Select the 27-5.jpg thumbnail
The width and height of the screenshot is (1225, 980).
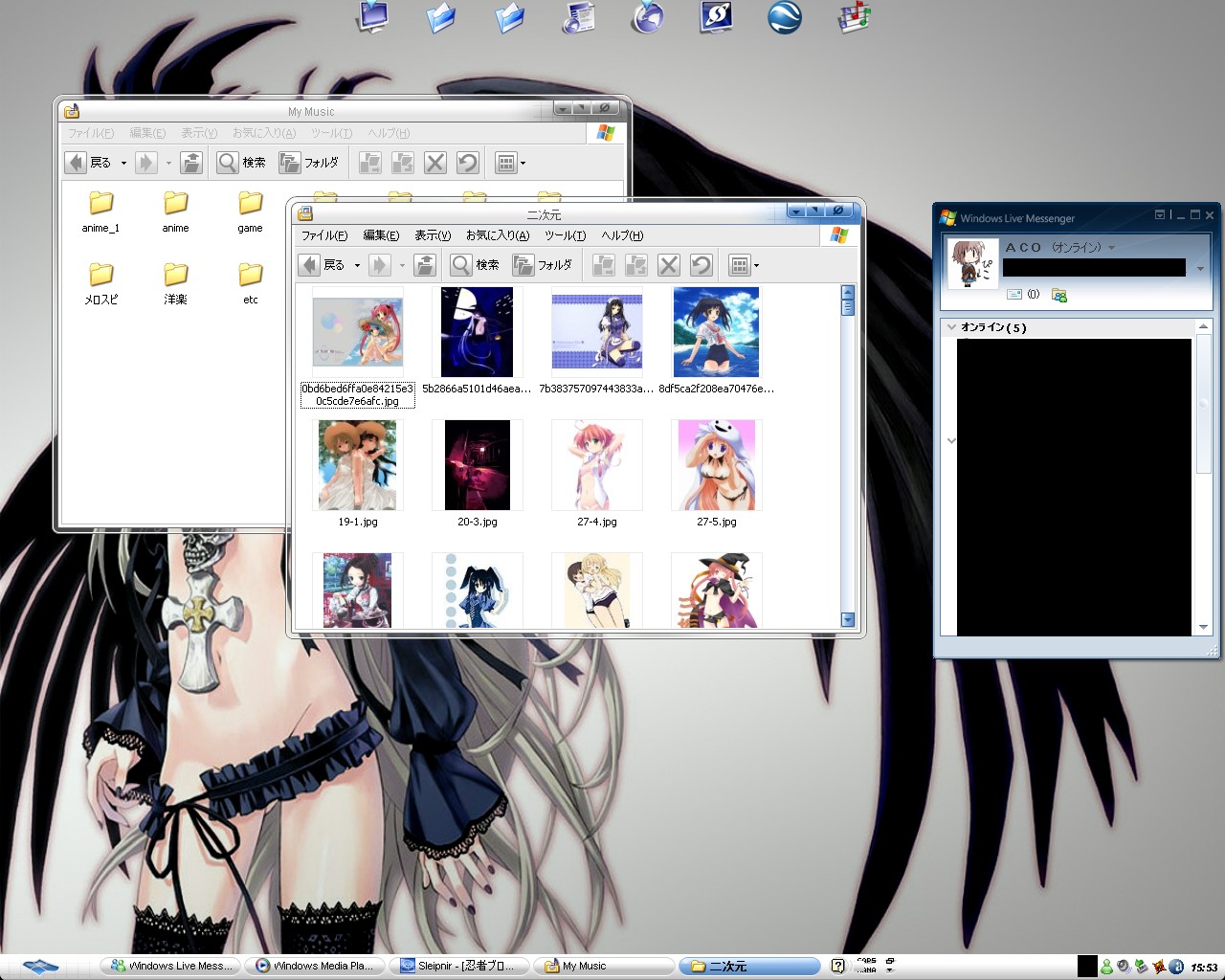click(717, 465)
